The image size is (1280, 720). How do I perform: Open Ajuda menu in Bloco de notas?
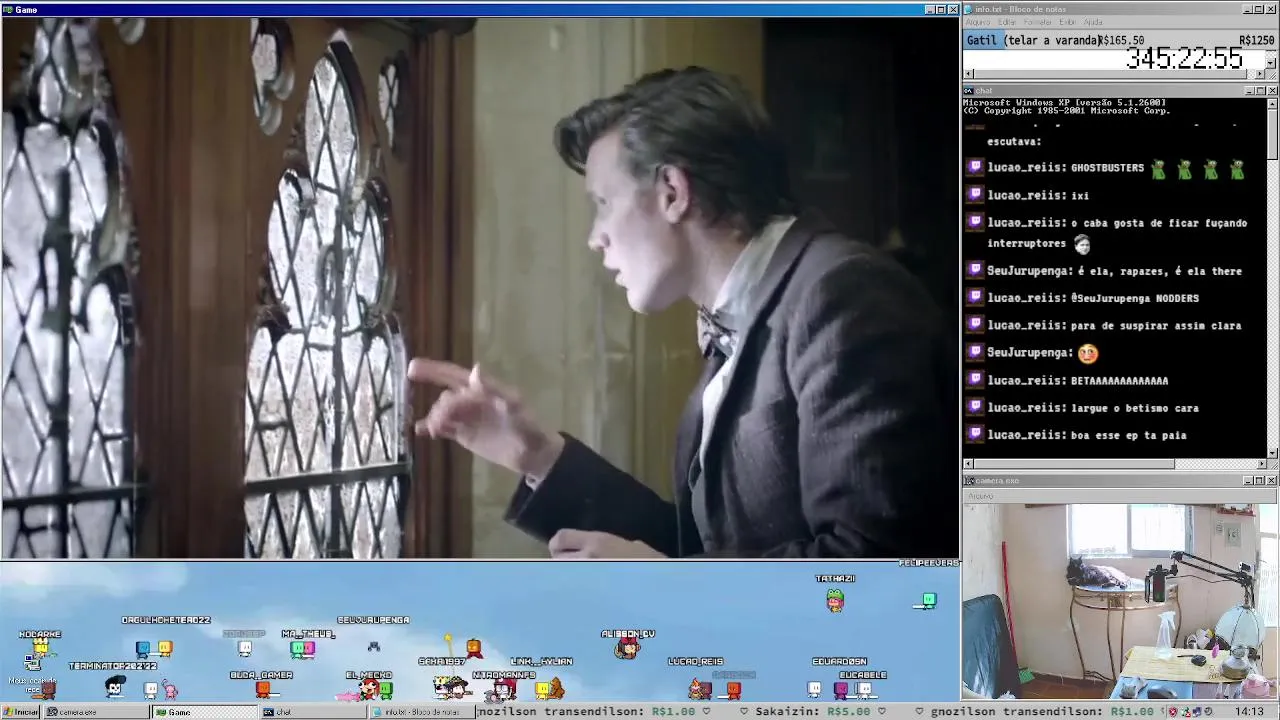pos(1093,22)
